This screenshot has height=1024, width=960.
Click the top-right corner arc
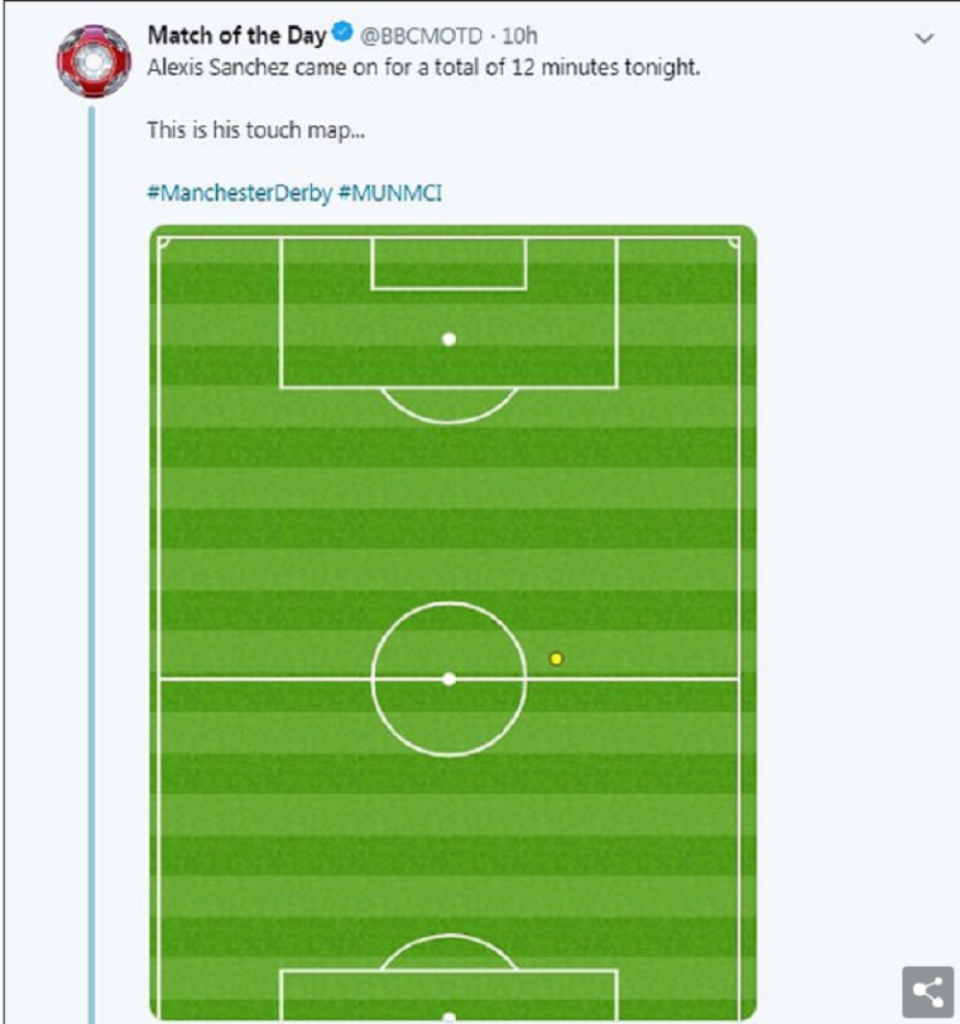[734, 243]
